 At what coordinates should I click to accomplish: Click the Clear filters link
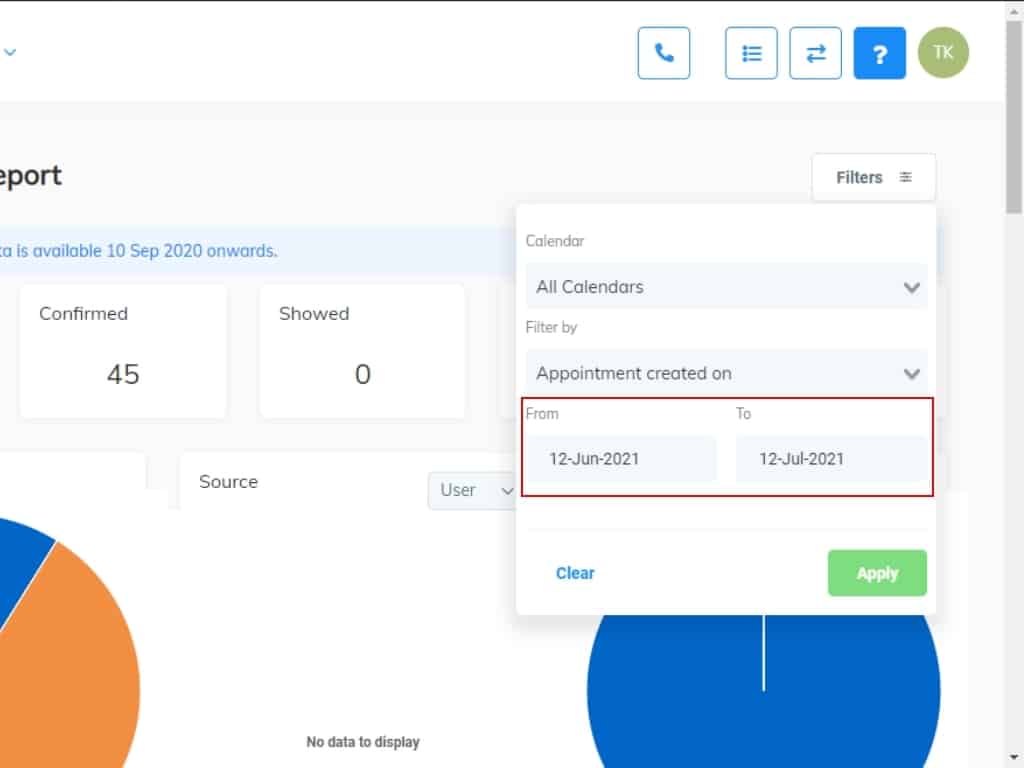point(575,573)
